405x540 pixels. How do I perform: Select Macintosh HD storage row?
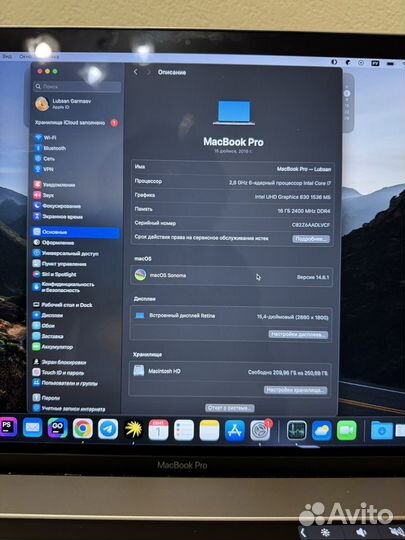(229, 372)
